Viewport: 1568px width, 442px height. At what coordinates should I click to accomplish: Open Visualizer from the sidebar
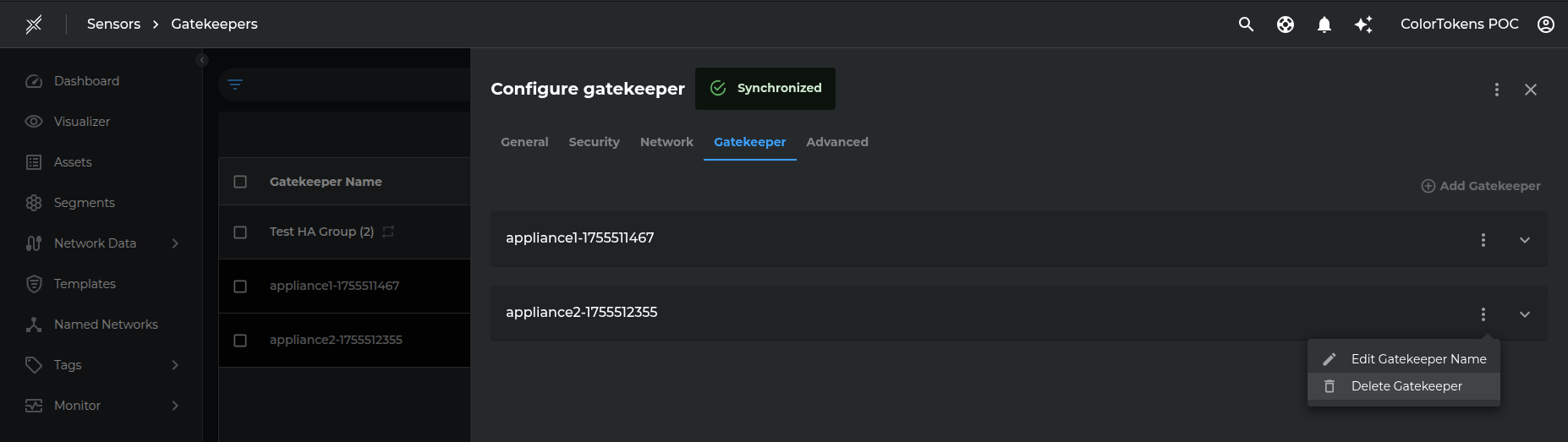[81, 122]
